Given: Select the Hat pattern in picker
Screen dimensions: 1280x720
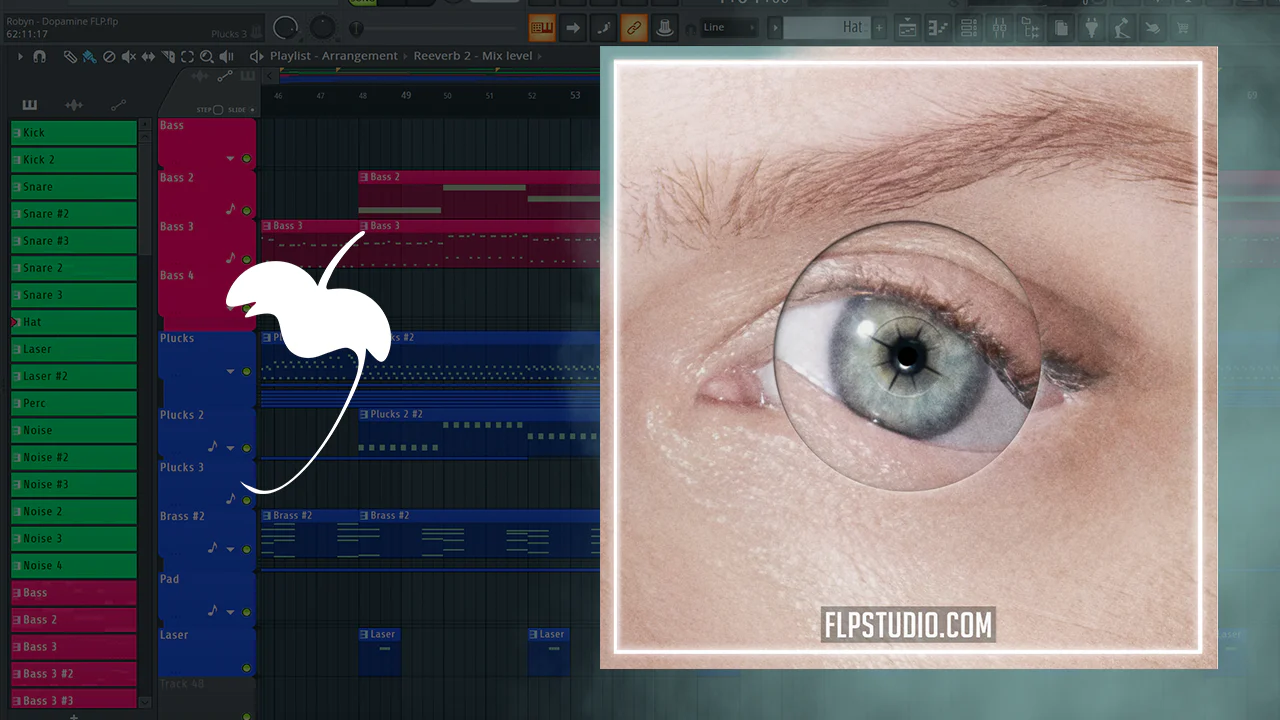Looking at the screenshot, I should [x=74, y=322].
